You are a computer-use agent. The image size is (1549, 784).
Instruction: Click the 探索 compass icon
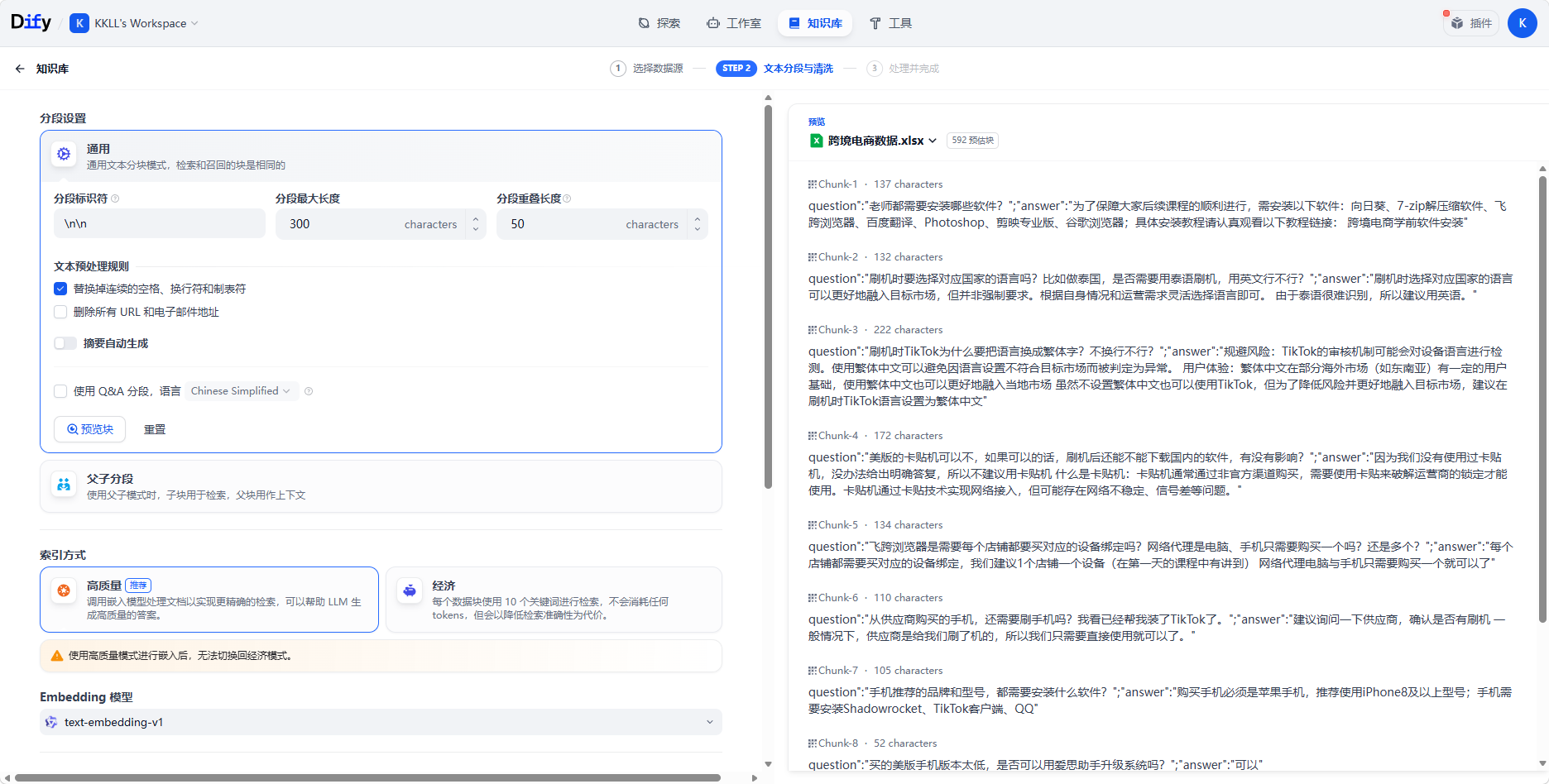tap(644, 23)
